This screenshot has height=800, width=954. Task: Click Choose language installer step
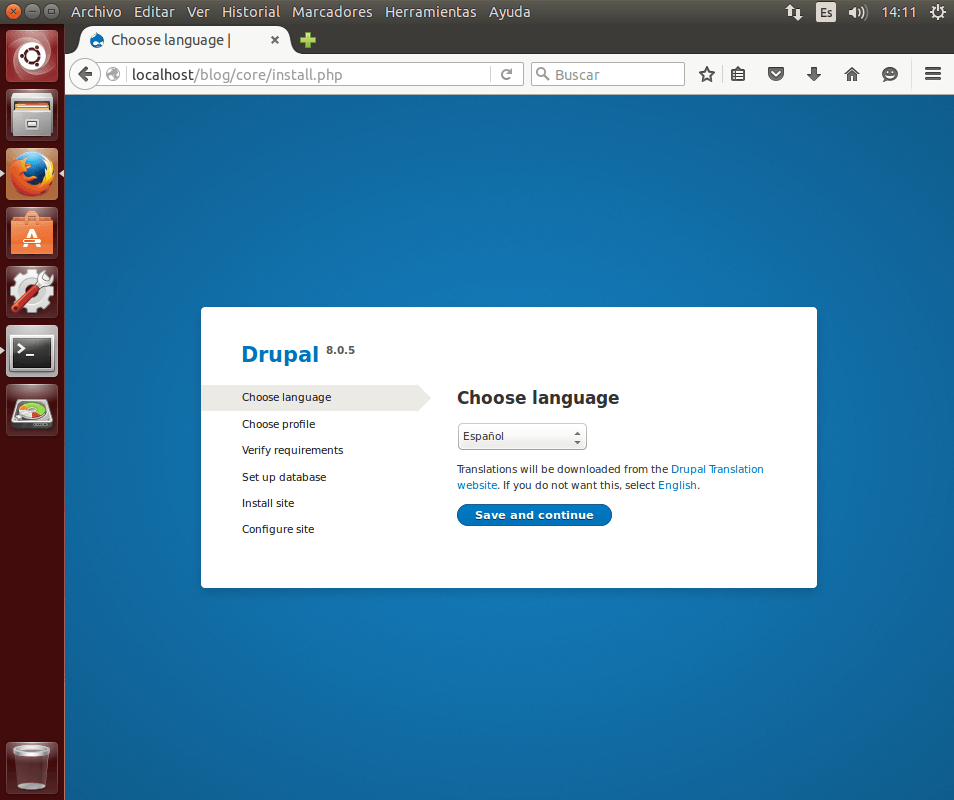[287, 397]
